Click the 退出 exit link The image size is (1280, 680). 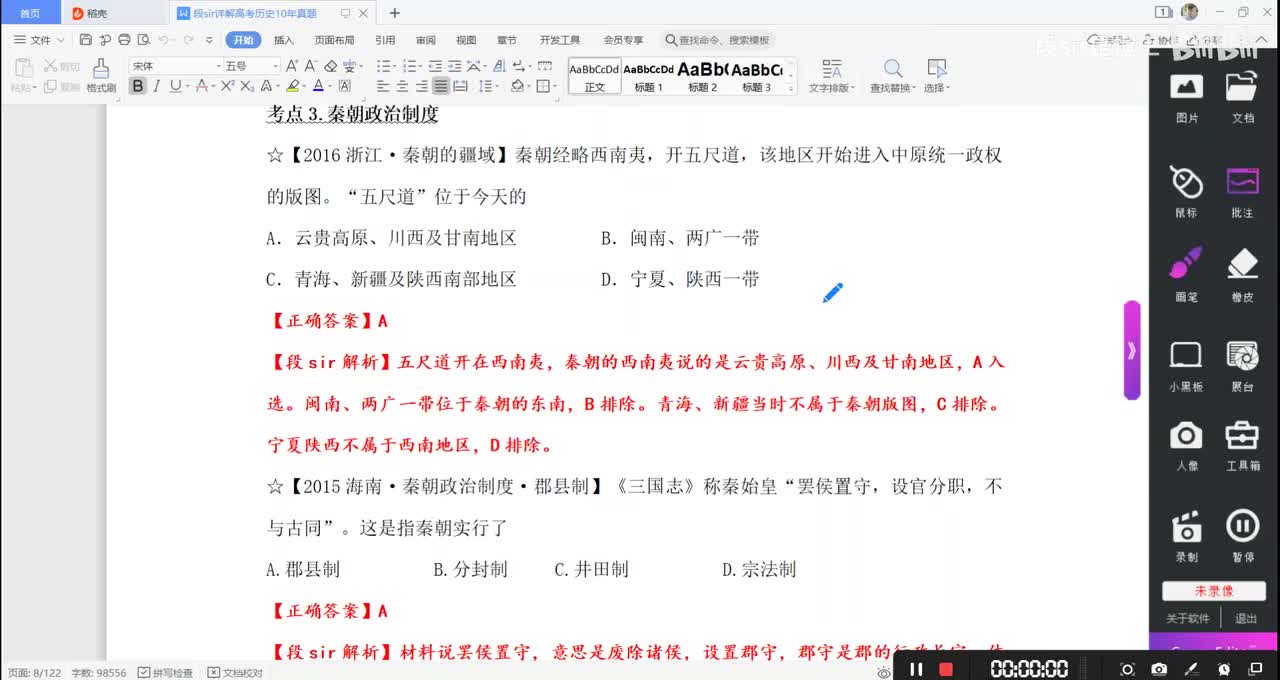click(1246, 618)
